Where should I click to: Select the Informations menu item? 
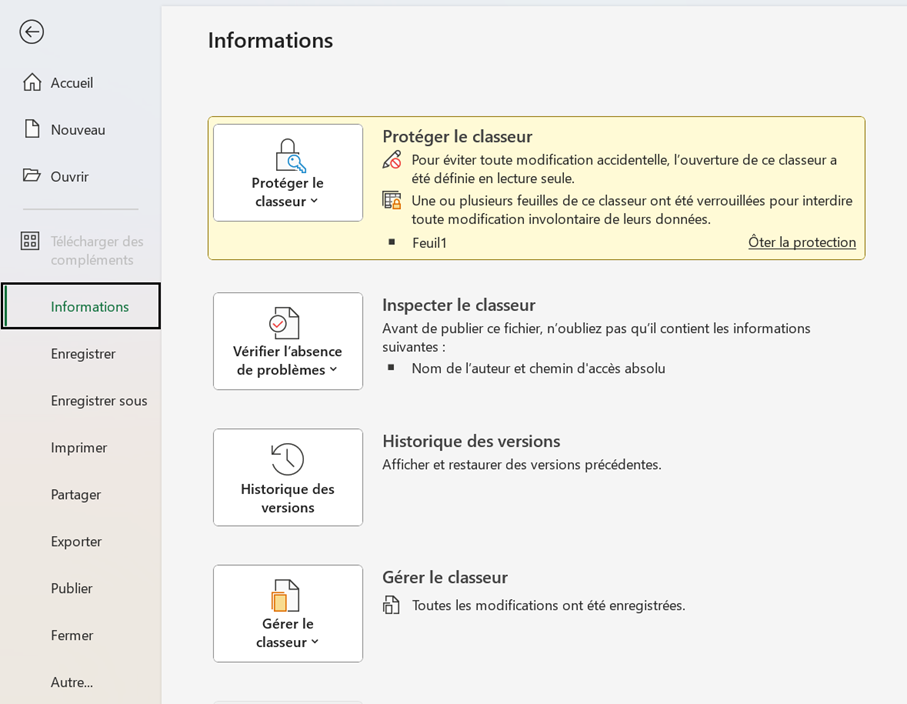(80, 306)
